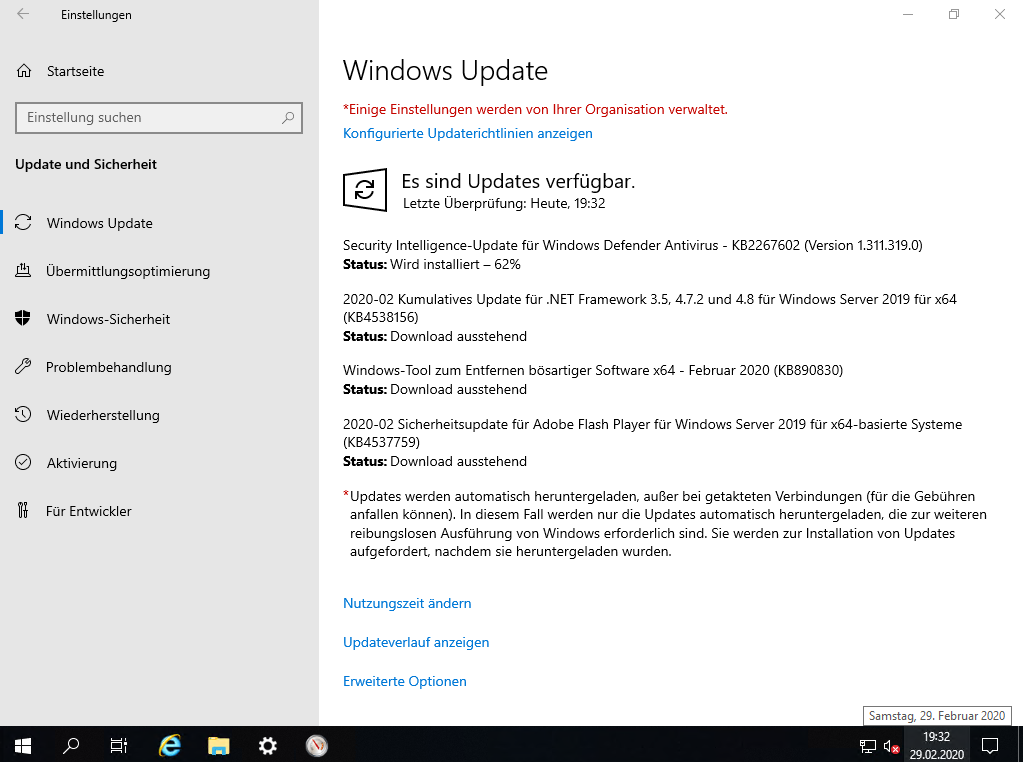Open Konfigurierte Updaterichtlinien anzeigen link

(x=468, y=133)
